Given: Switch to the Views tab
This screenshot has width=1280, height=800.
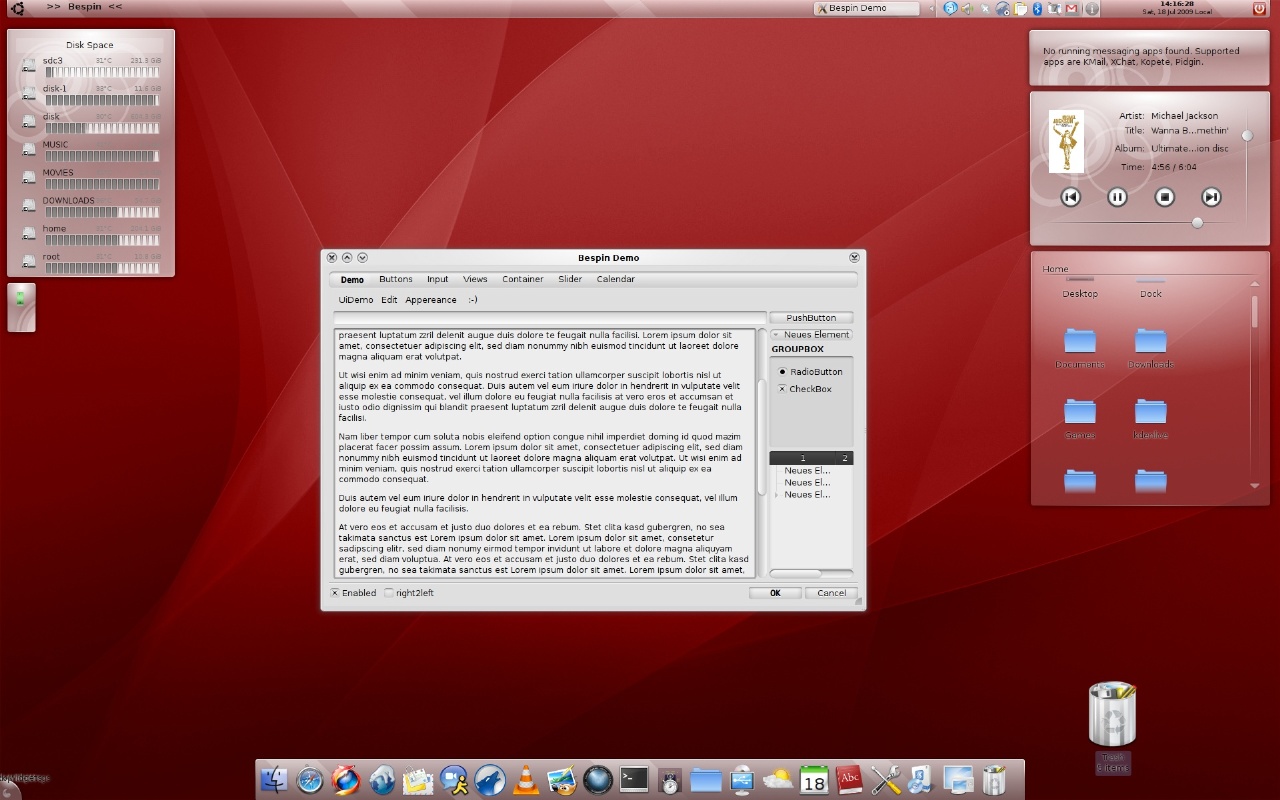Looking at the screenshot, I should click(475, 279).
